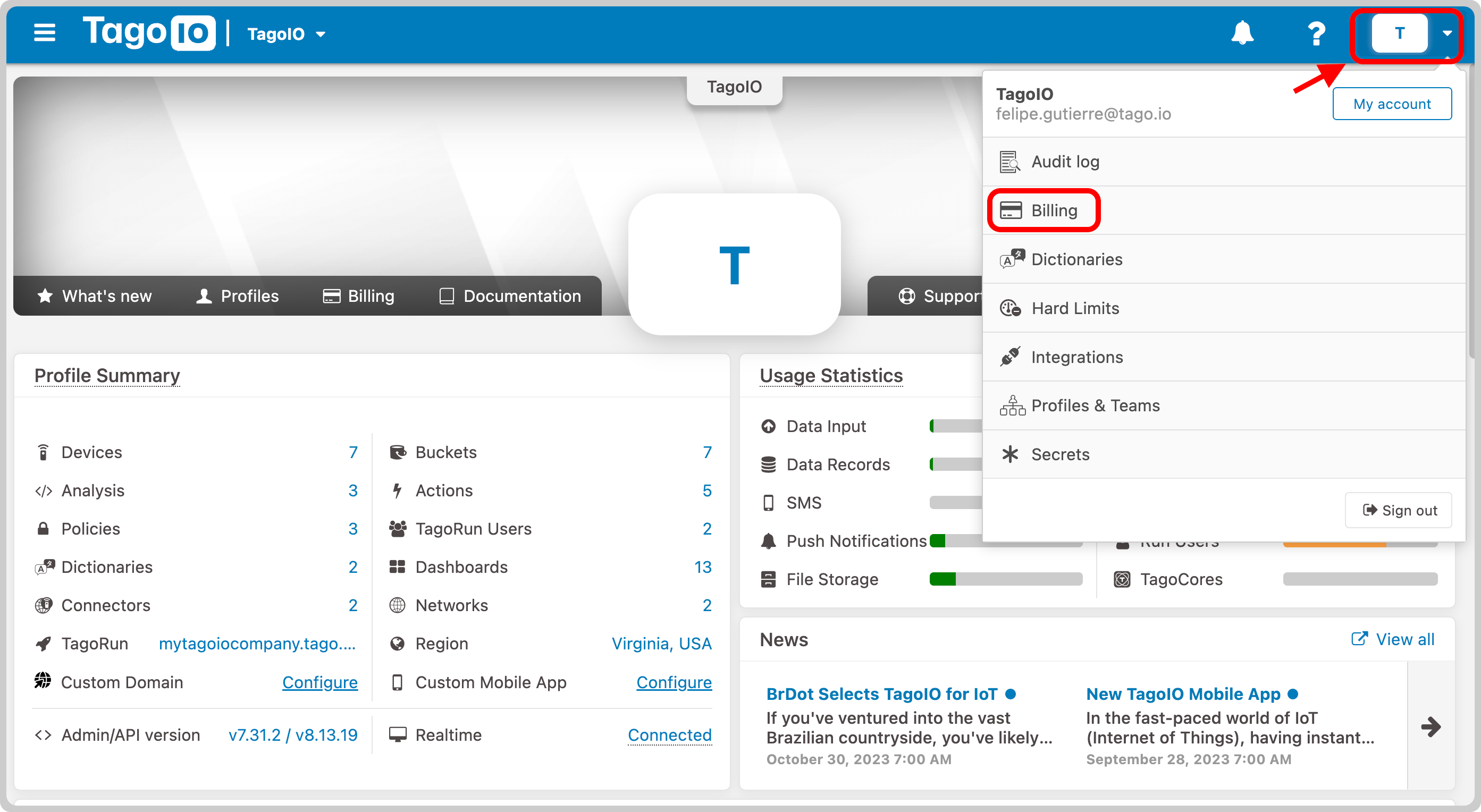Click the TagoRun rocket icon
This screenshot has width=1481, height=812.
click(x=44, y=644)
